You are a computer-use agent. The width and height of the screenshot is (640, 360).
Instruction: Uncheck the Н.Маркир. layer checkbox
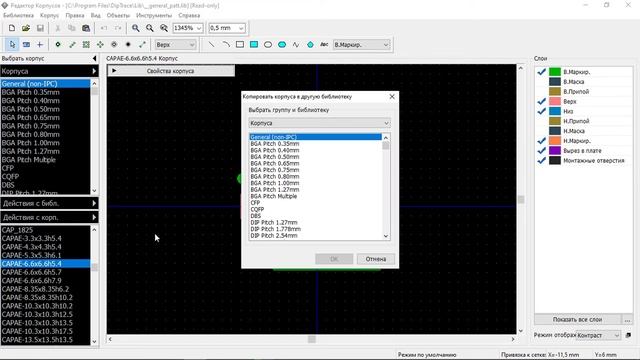pyautogui.click(x=542, y=140)
